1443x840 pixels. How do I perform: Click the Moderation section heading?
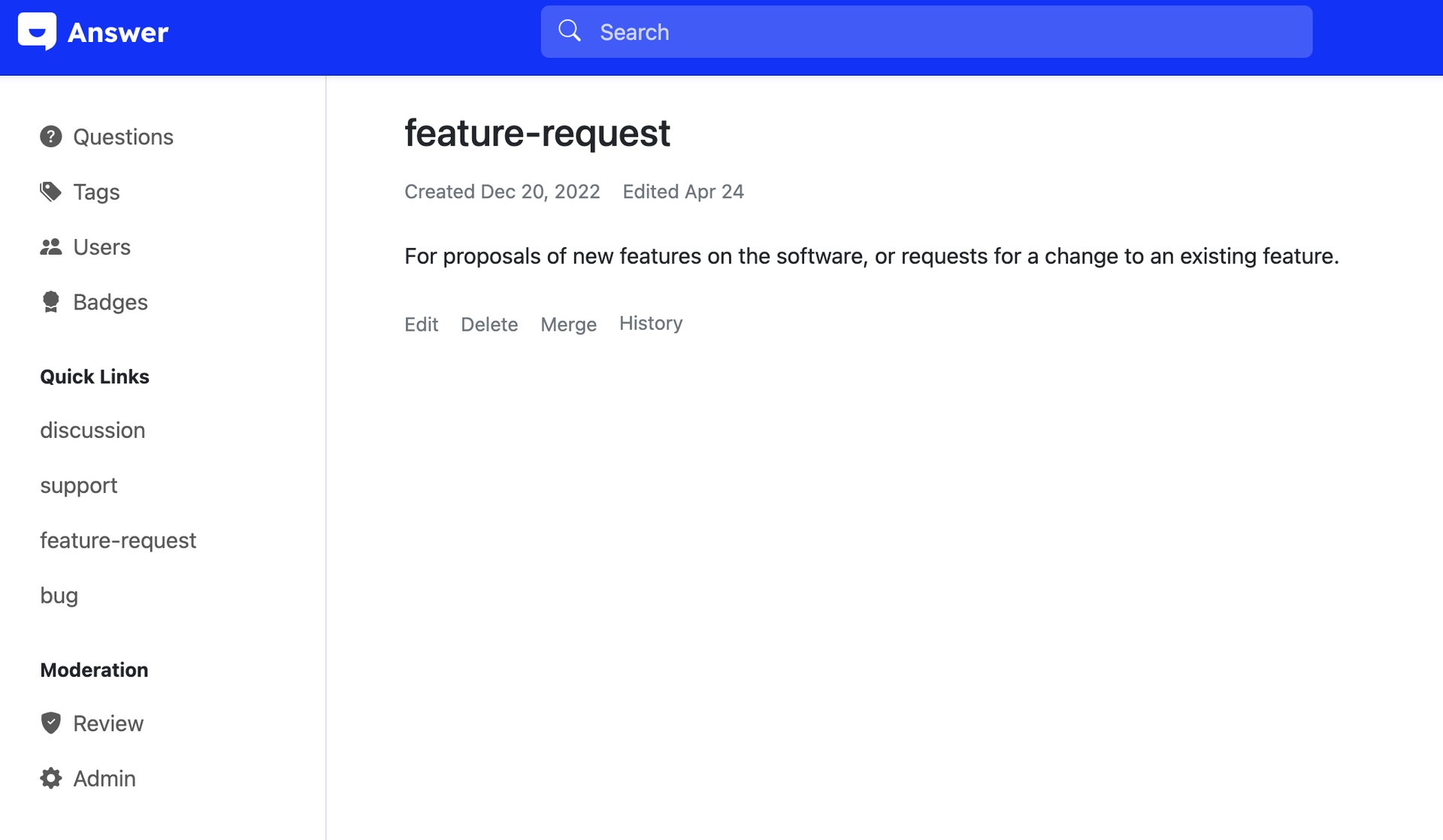coord(94,669)
